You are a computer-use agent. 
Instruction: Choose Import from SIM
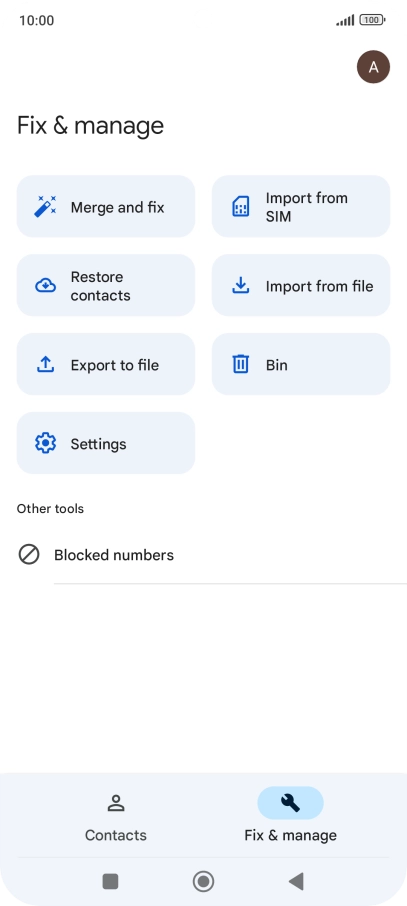tap(301, 206)
